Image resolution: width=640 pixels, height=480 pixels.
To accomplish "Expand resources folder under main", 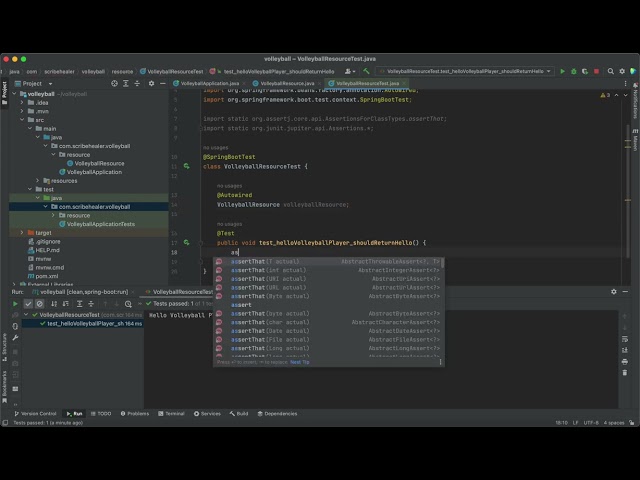I will (38, 180).
